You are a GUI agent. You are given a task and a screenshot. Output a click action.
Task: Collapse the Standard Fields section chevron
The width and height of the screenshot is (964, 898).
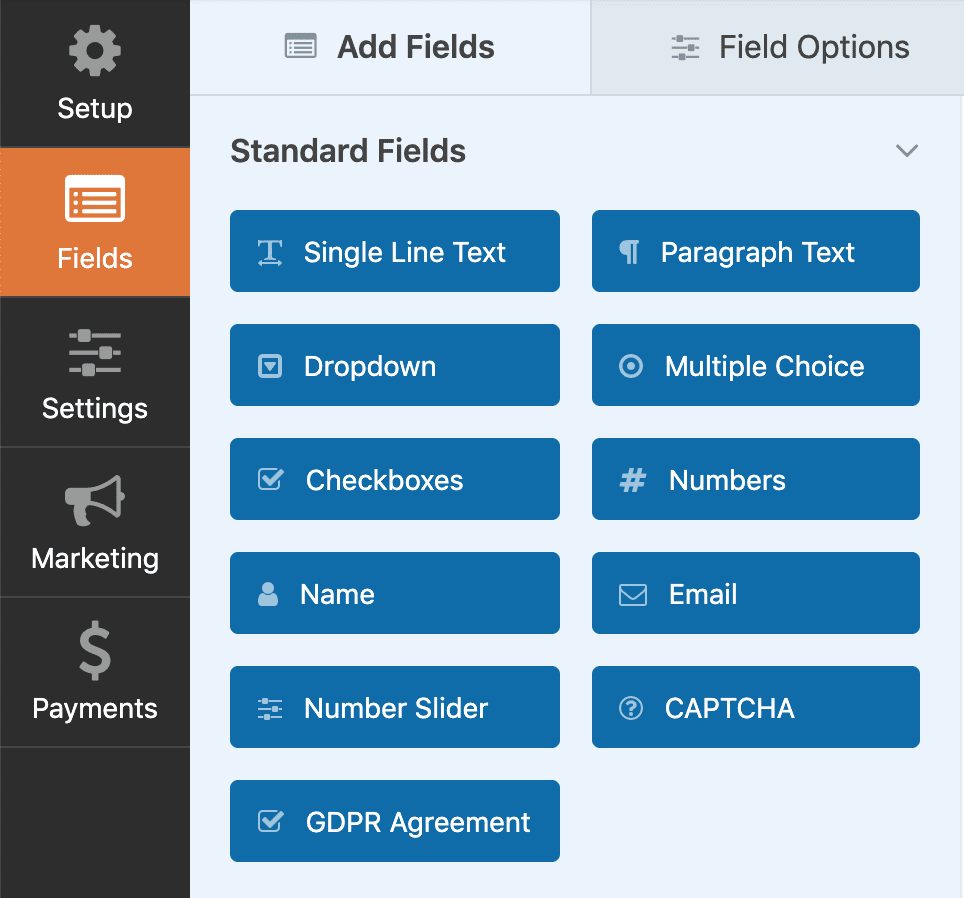(907, 151)
